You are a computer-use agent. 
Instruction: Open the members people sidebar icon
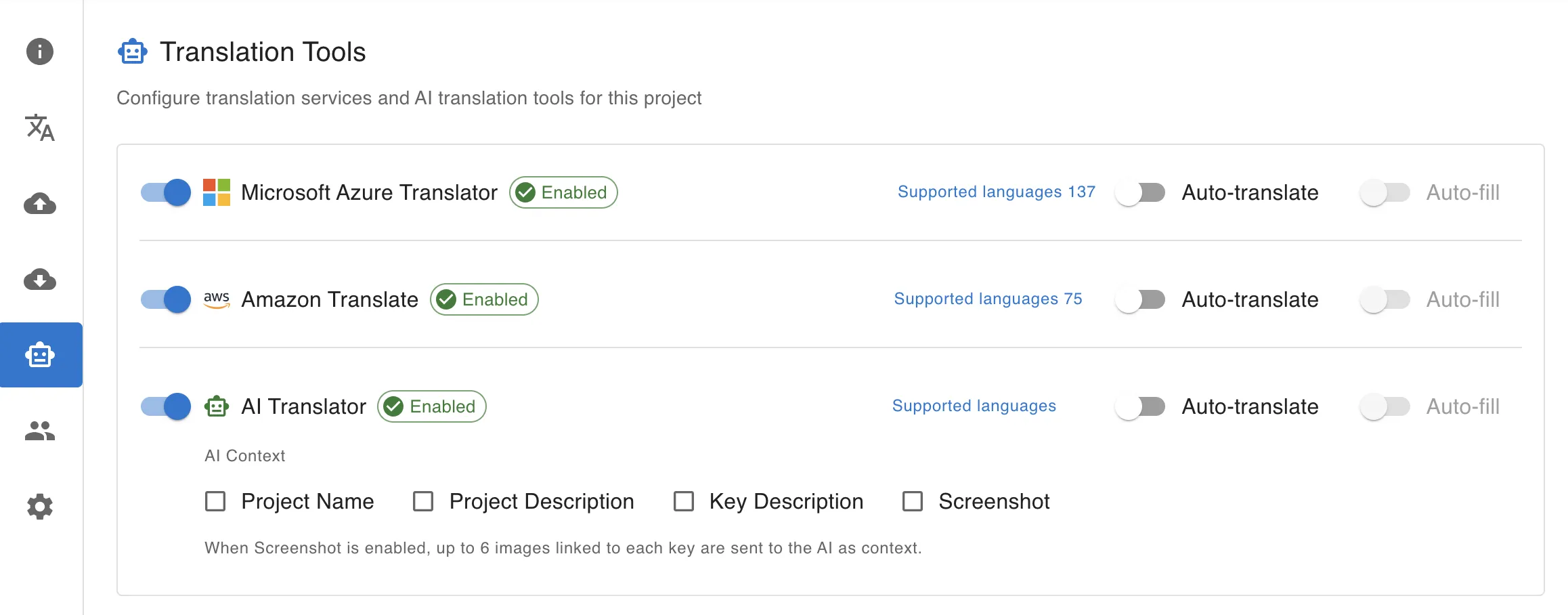(40, 431)
